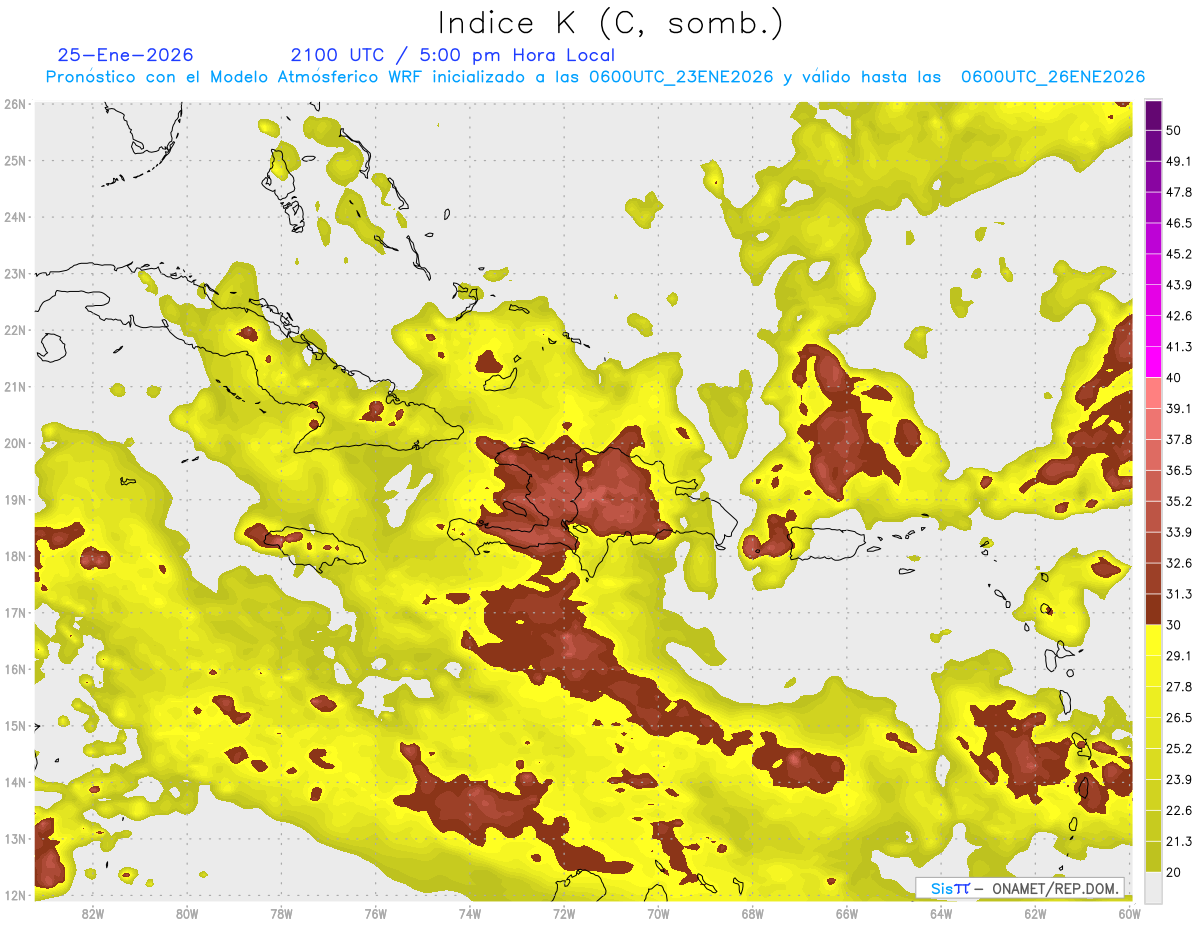Click the colorbar value 33.9

tap(1179, 532)
